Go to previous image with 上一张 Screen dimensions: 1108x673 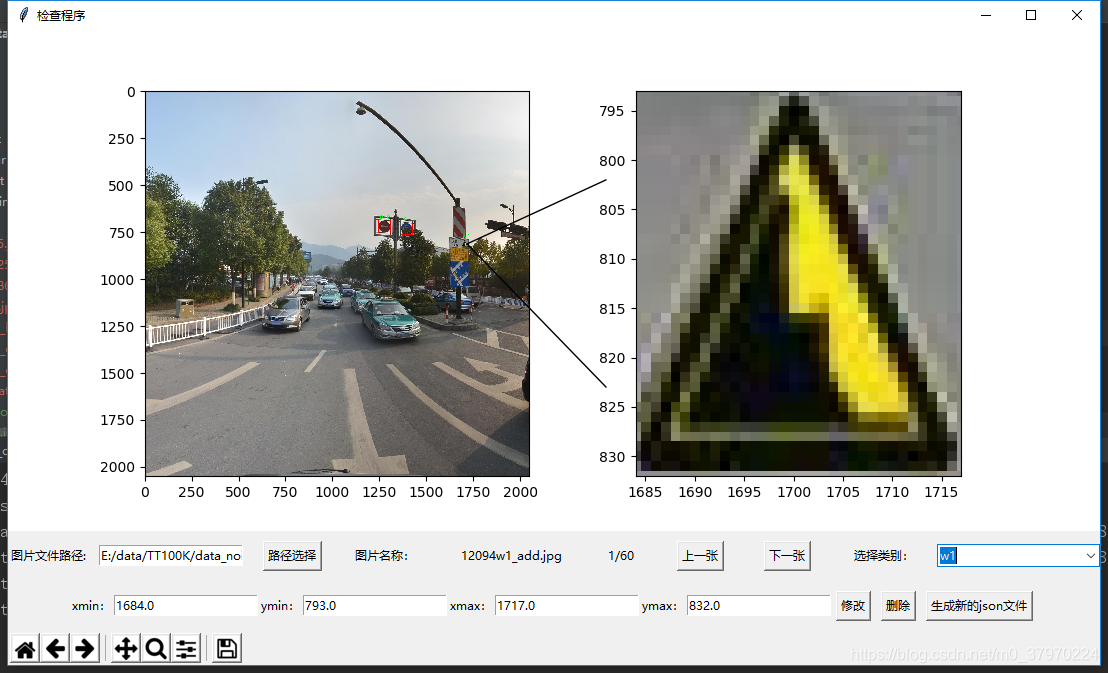700,556
